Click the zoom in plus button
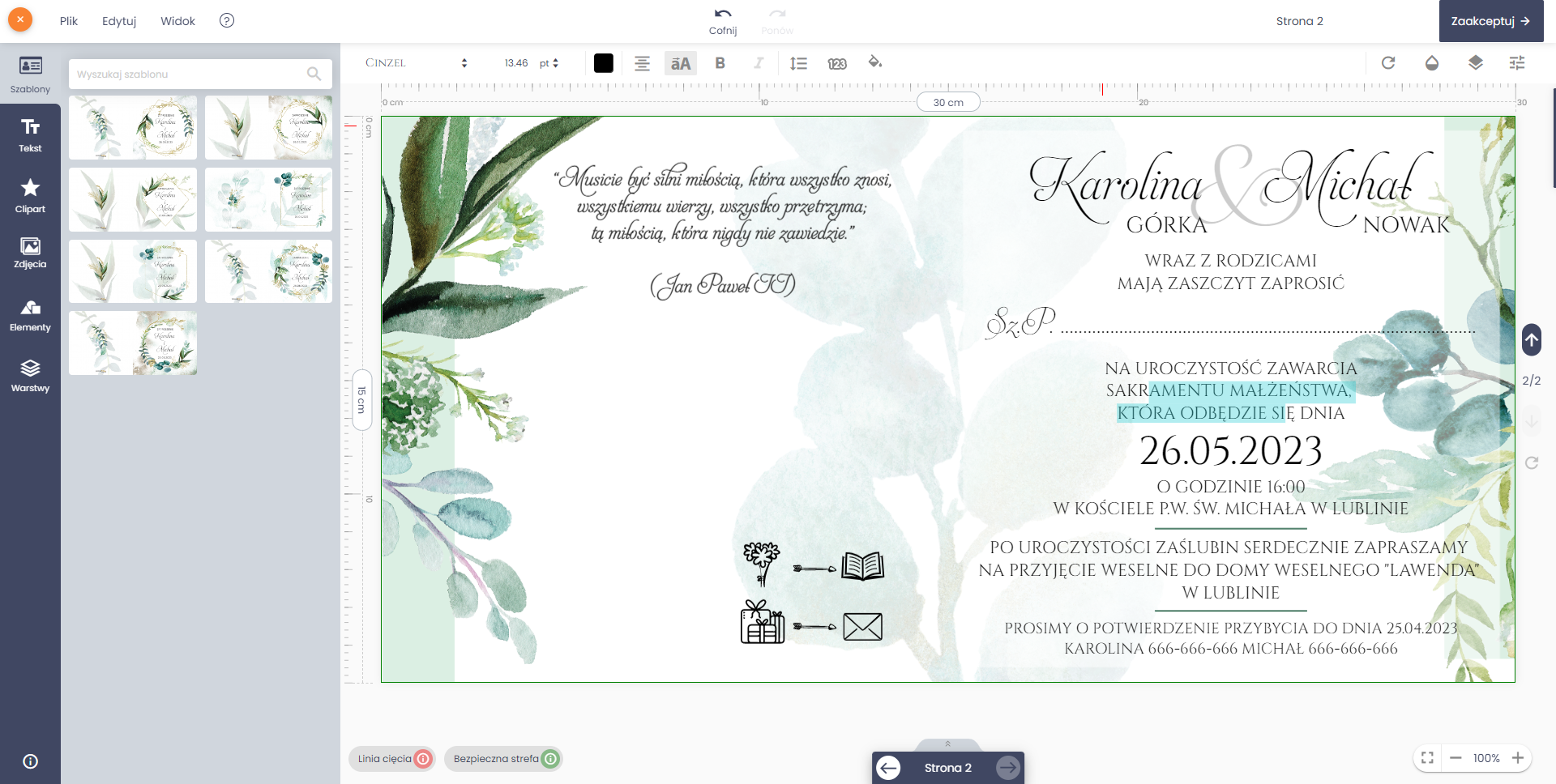This screenshot has height=784, width=1556. (x=1518, y=758)
